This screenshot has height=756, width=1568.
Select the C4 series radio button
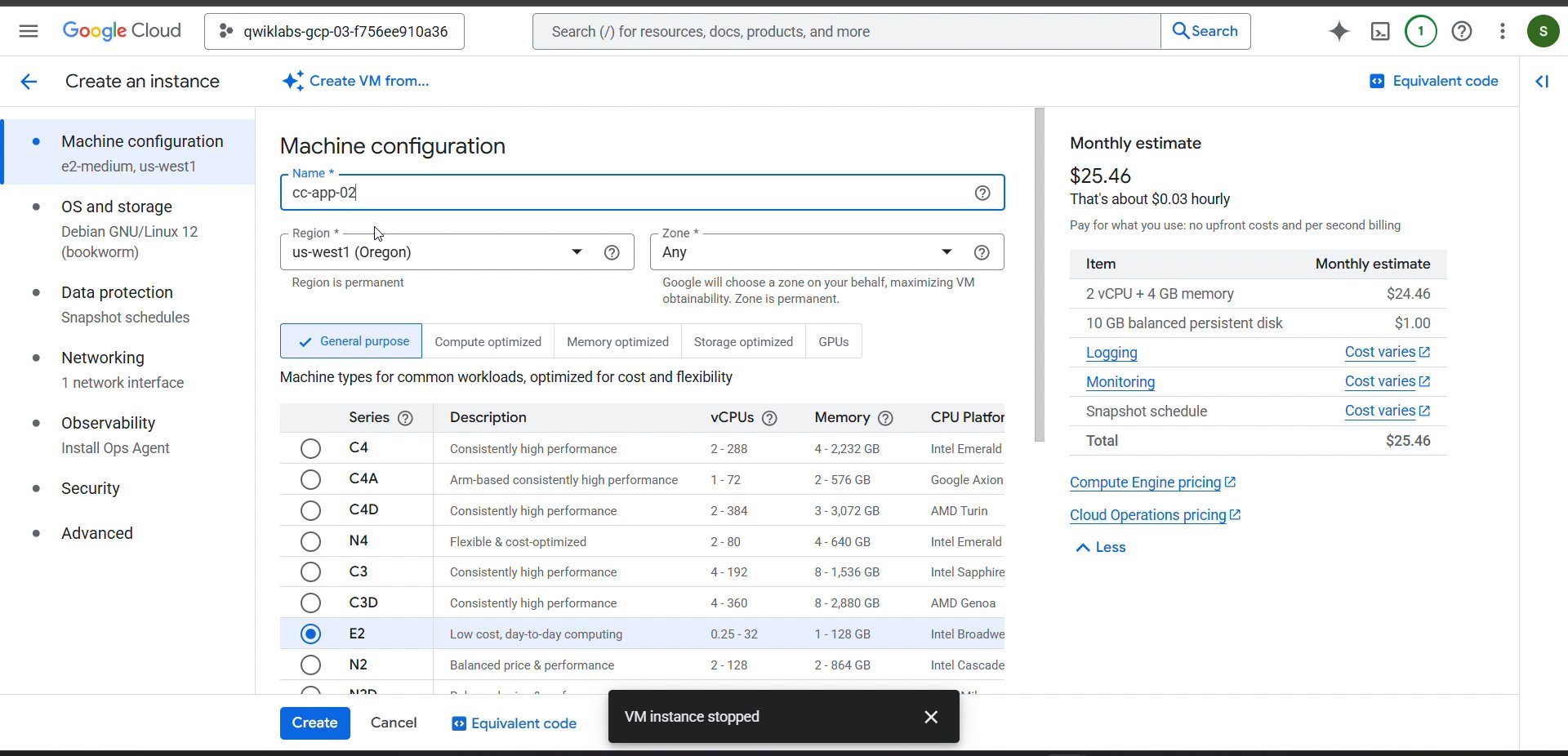pos(310,448)
